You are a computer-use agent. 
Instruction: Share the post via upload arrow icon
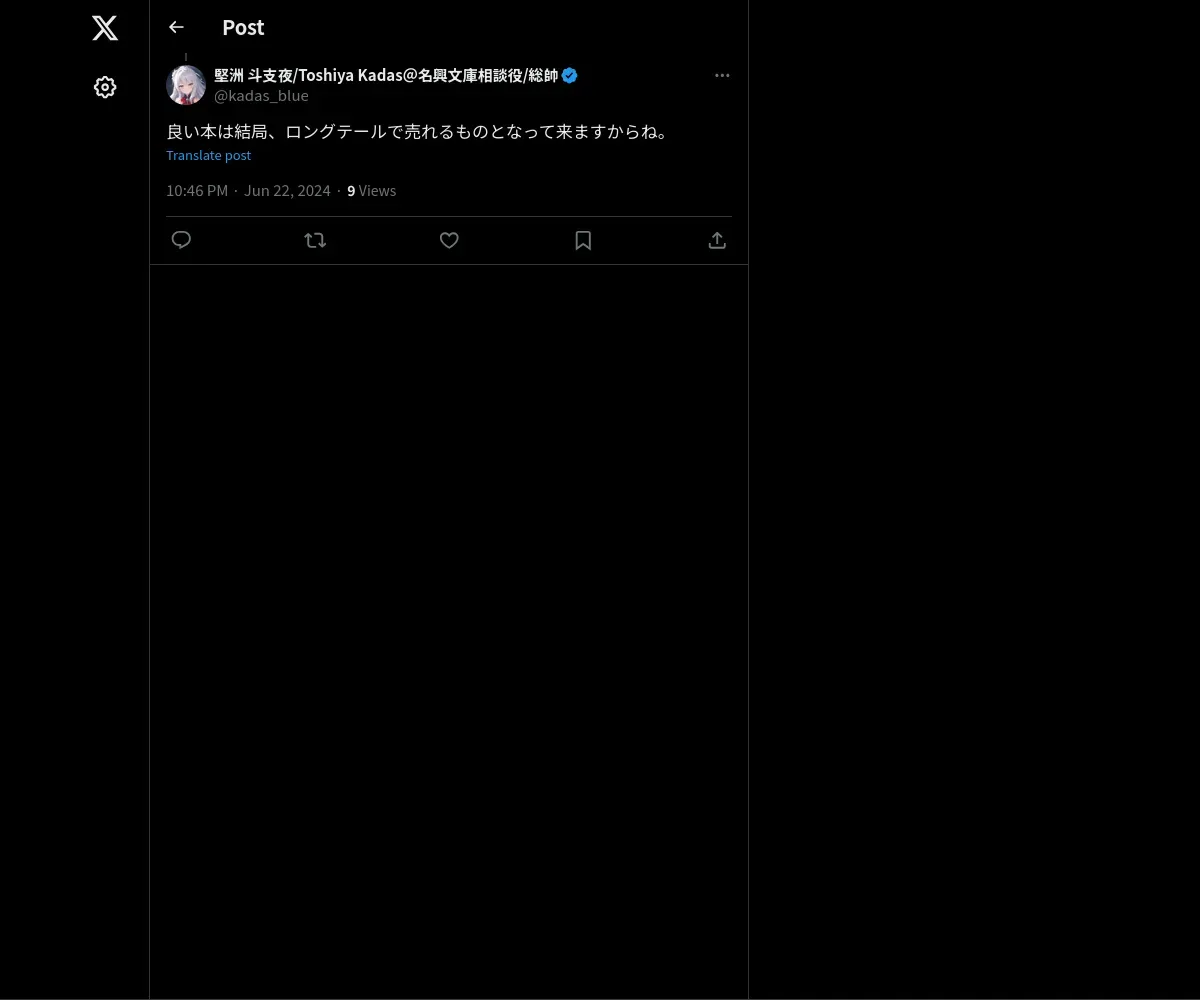point(717,240)
